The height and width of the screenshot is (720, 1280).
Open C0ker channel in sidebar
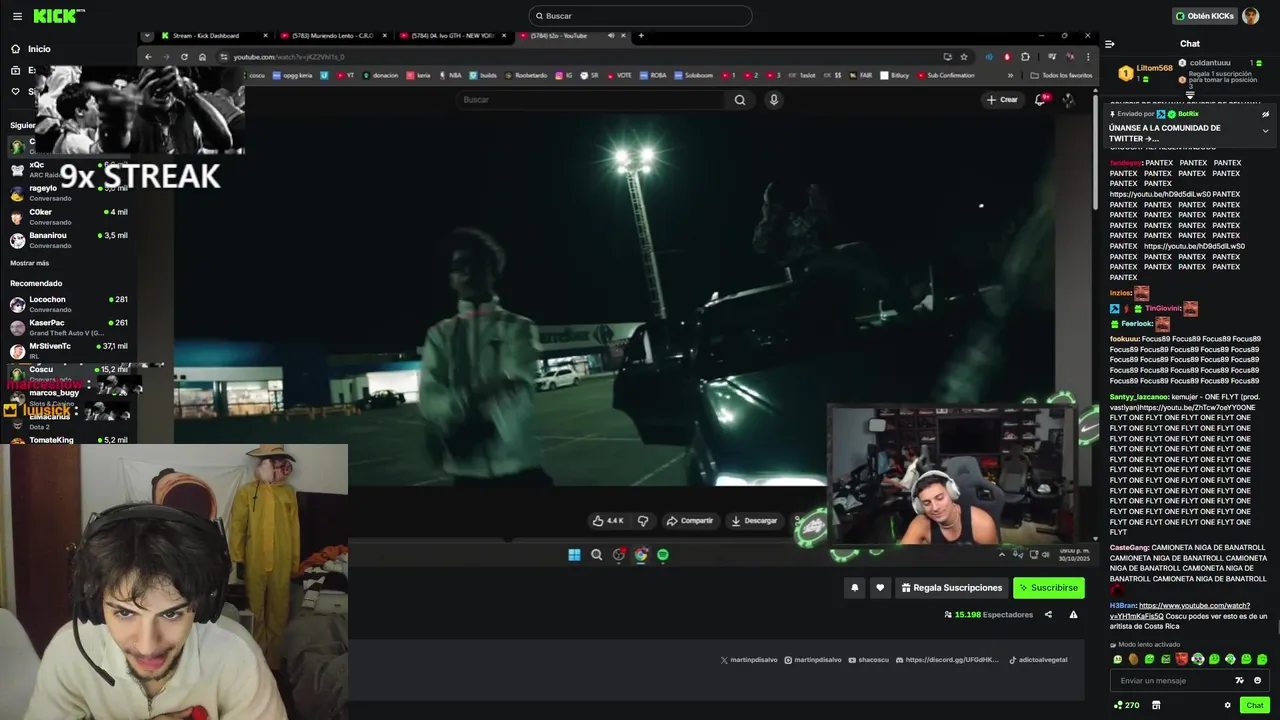(x=68, y=216)
